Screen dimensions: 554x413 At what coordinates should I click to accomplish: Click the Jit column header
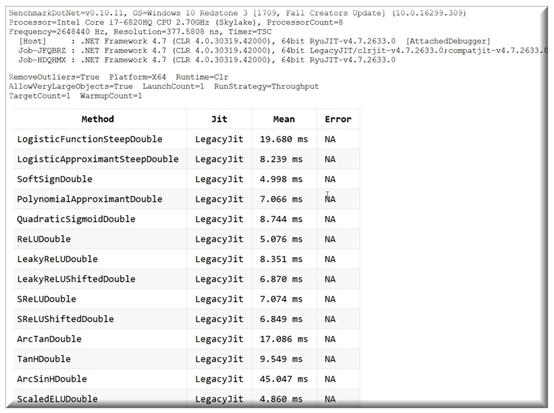(219, 119)
